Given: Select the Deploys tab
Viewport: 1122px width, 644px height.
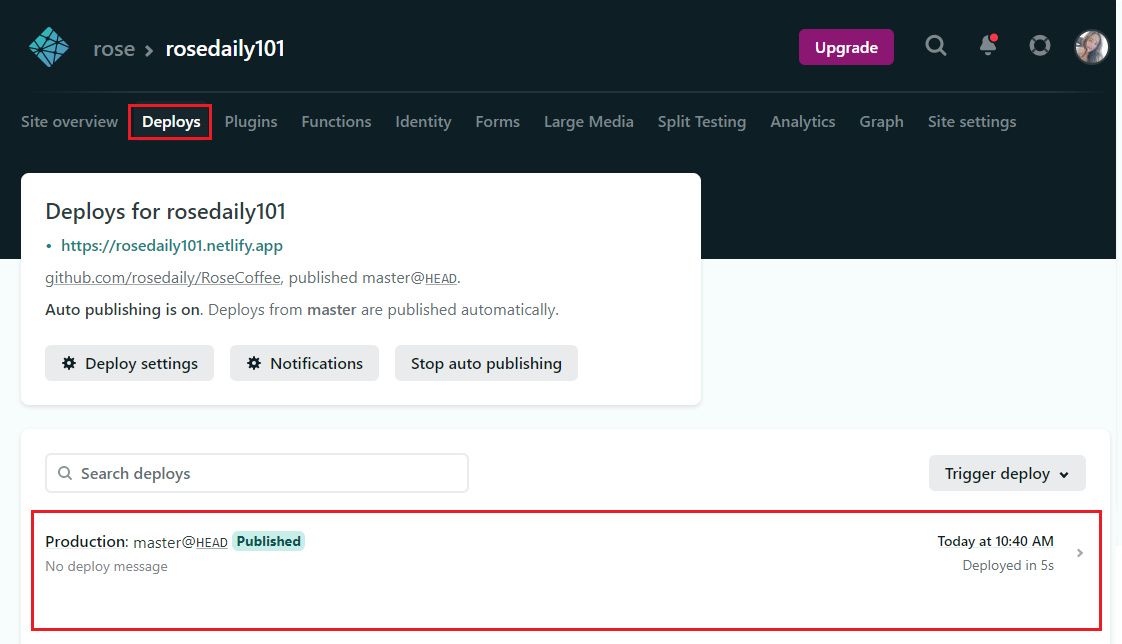Looking at the screenshot, I should coord(171,122).
